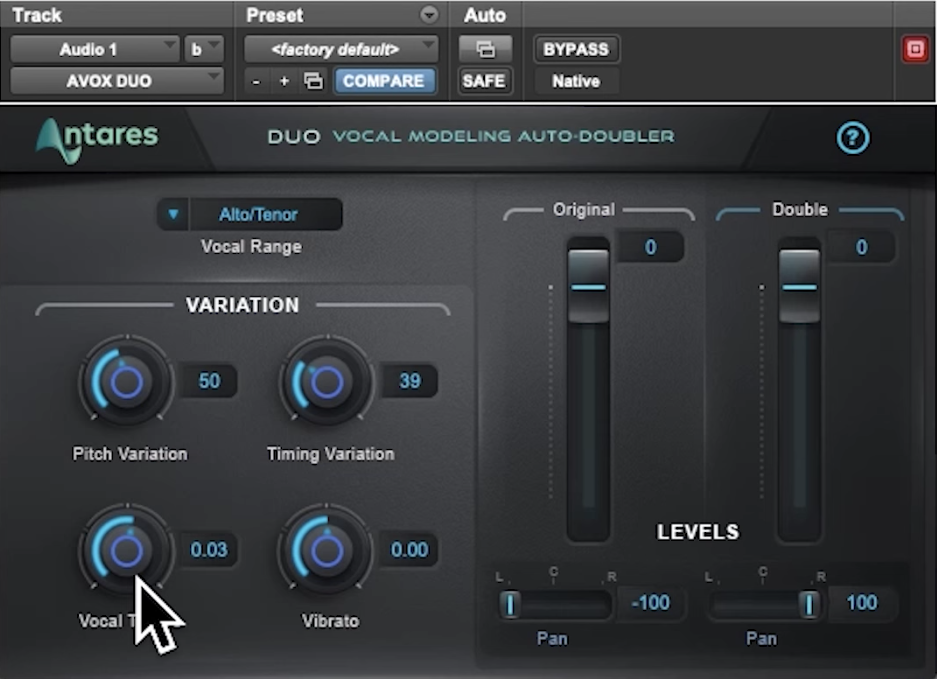This screenshot has width=937, height=679.
Task: Enable automation SAFE mode
Action: click(x=484, y=81)
